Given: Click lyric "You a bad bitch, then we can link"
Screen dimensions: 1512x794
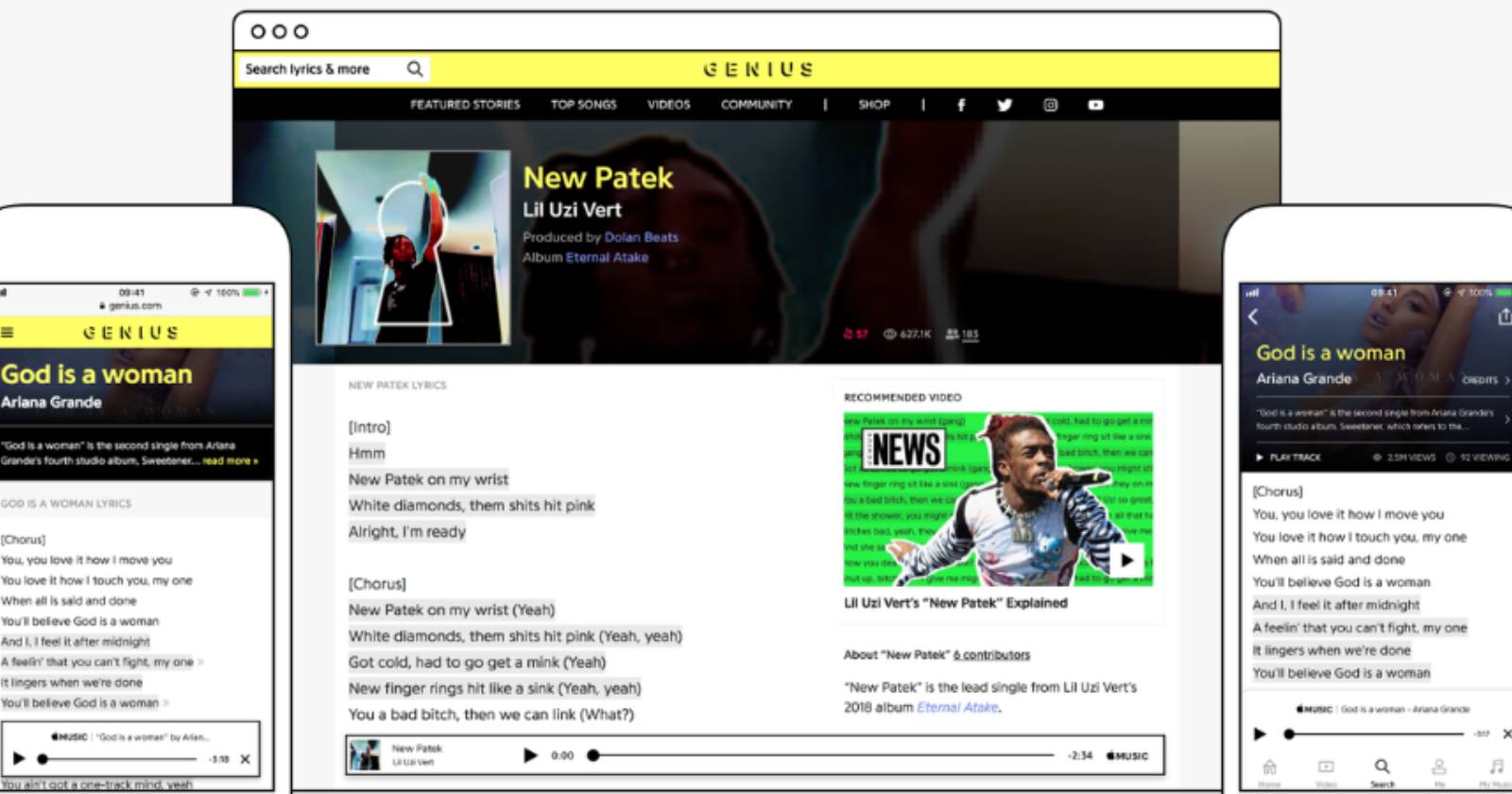Looking at the screenshot, I should click(x=491, y=715).
